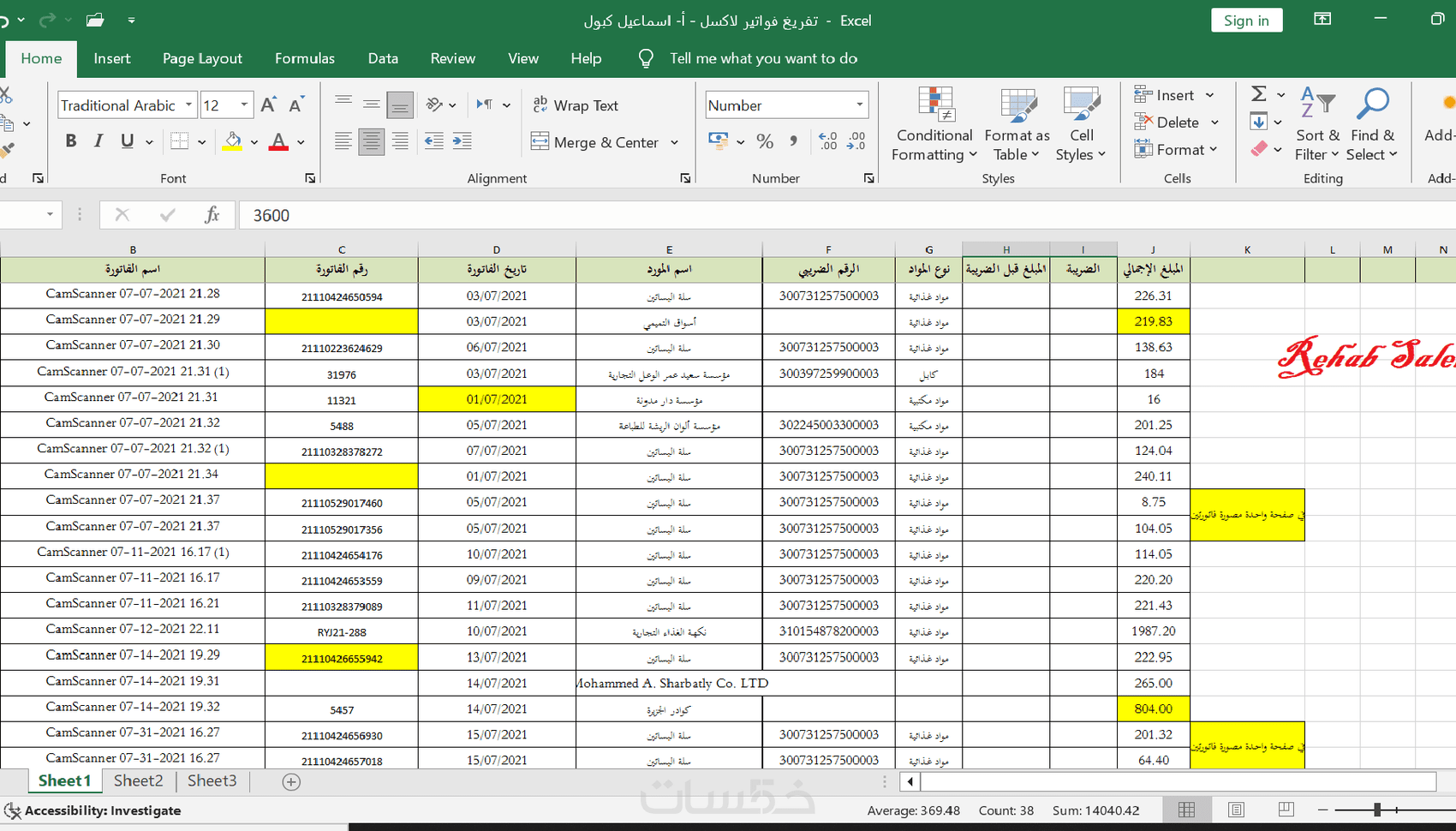Image resolution: width=1456 pixels, height=831 pixels.
Task: Toggle Align Left alignment
Action: coord(343,141)
